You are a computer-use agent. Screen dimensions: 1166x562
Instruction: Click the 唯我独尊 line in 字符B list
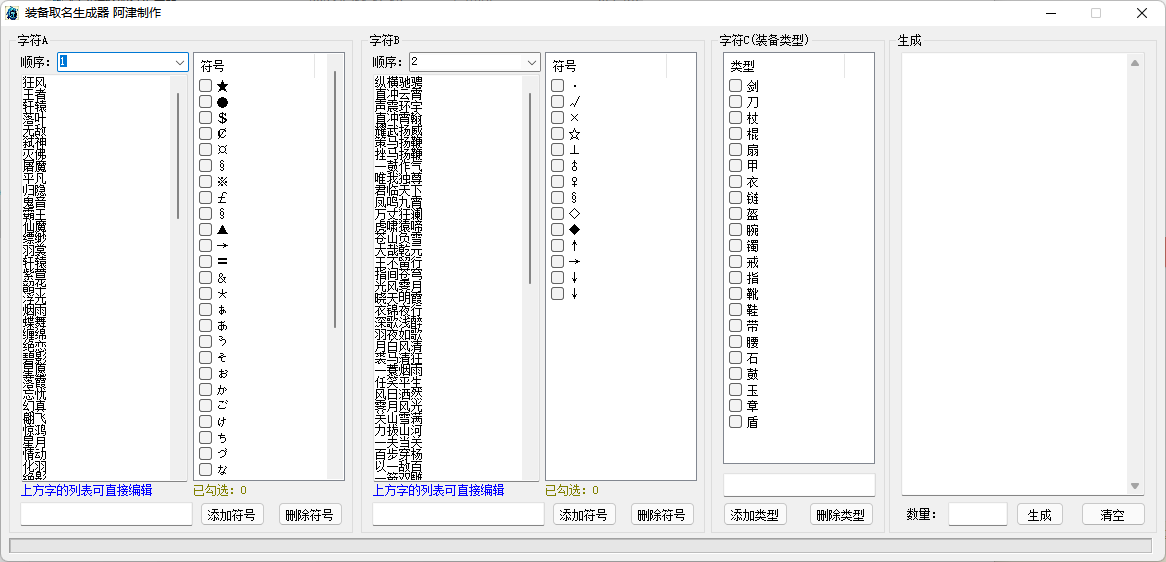point(399,178)
